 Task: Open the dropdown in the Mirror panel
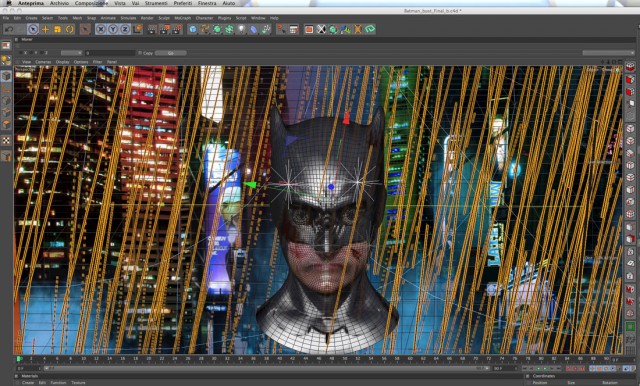71,53
